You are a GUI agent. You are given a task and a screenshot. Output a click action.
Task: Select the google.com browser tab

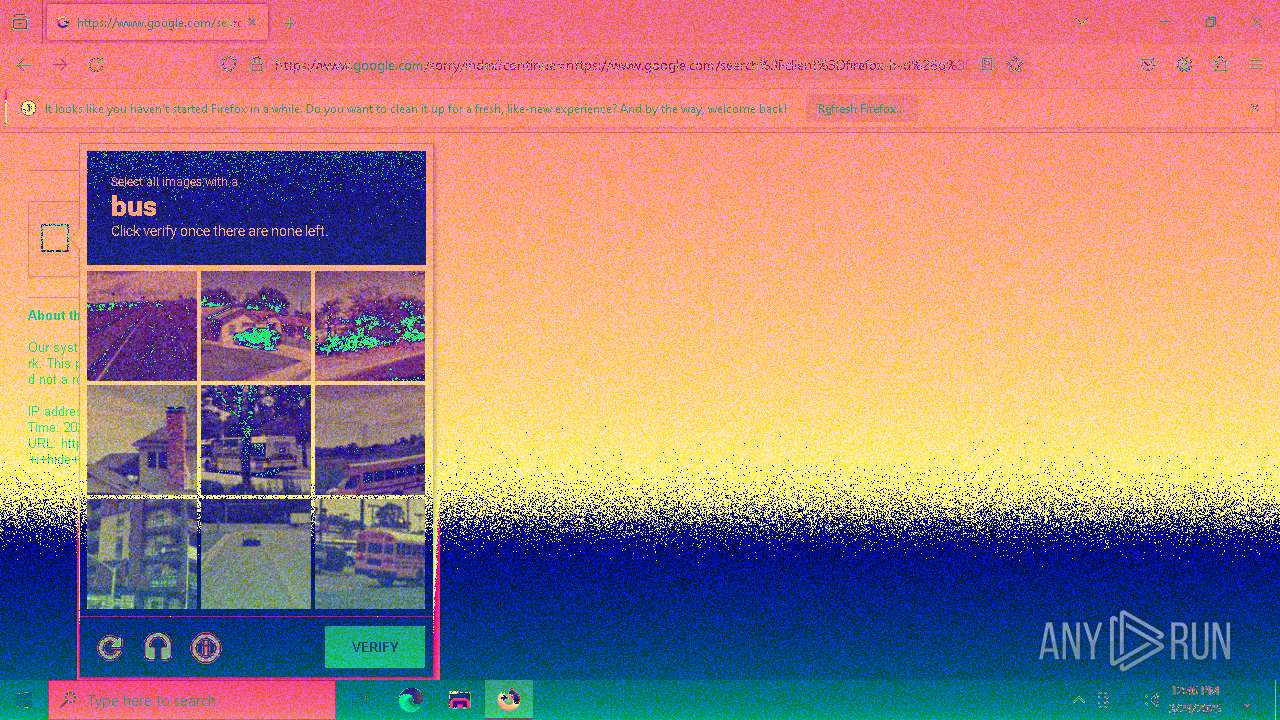(155, 22)
